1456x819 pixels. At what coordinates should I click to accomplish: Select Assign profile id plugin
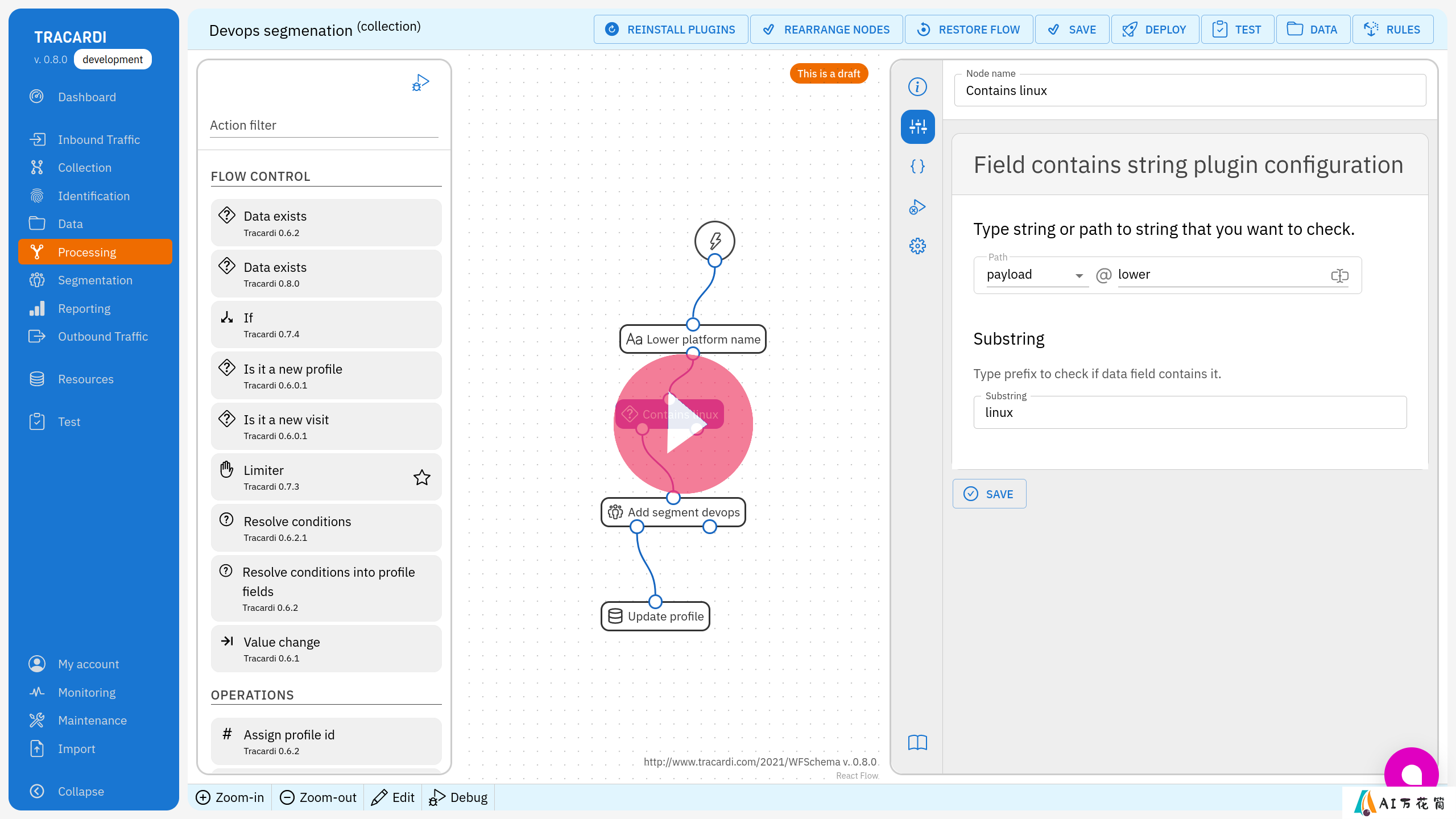326,741
